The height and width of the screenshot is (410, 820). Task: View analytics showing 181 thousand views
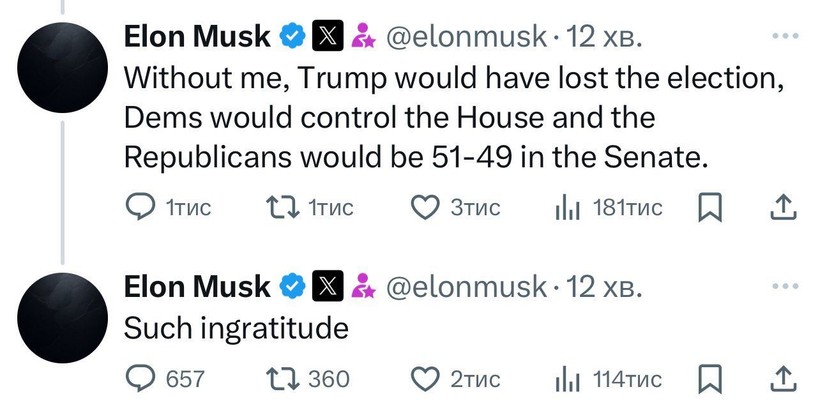[x=567, y=207]
